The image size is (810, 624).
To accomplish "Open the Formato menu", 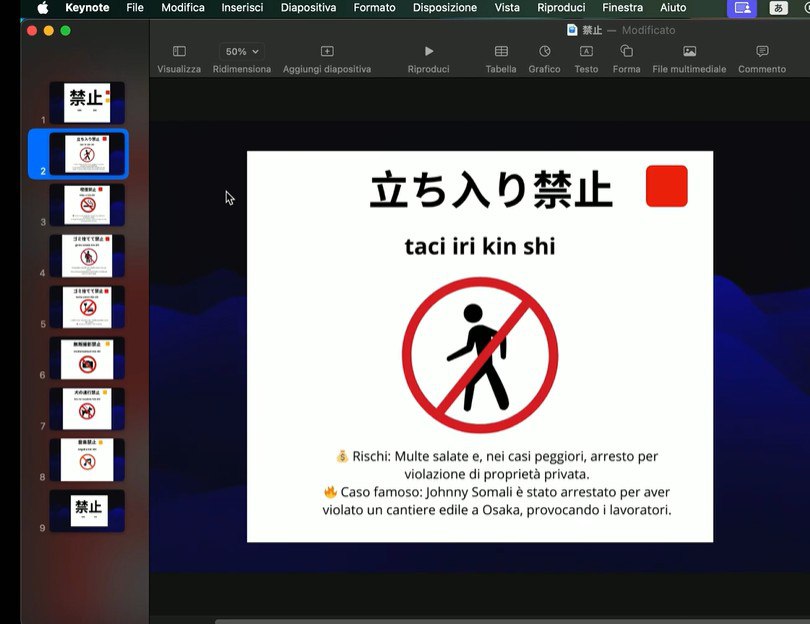I will tap(374, 7).
